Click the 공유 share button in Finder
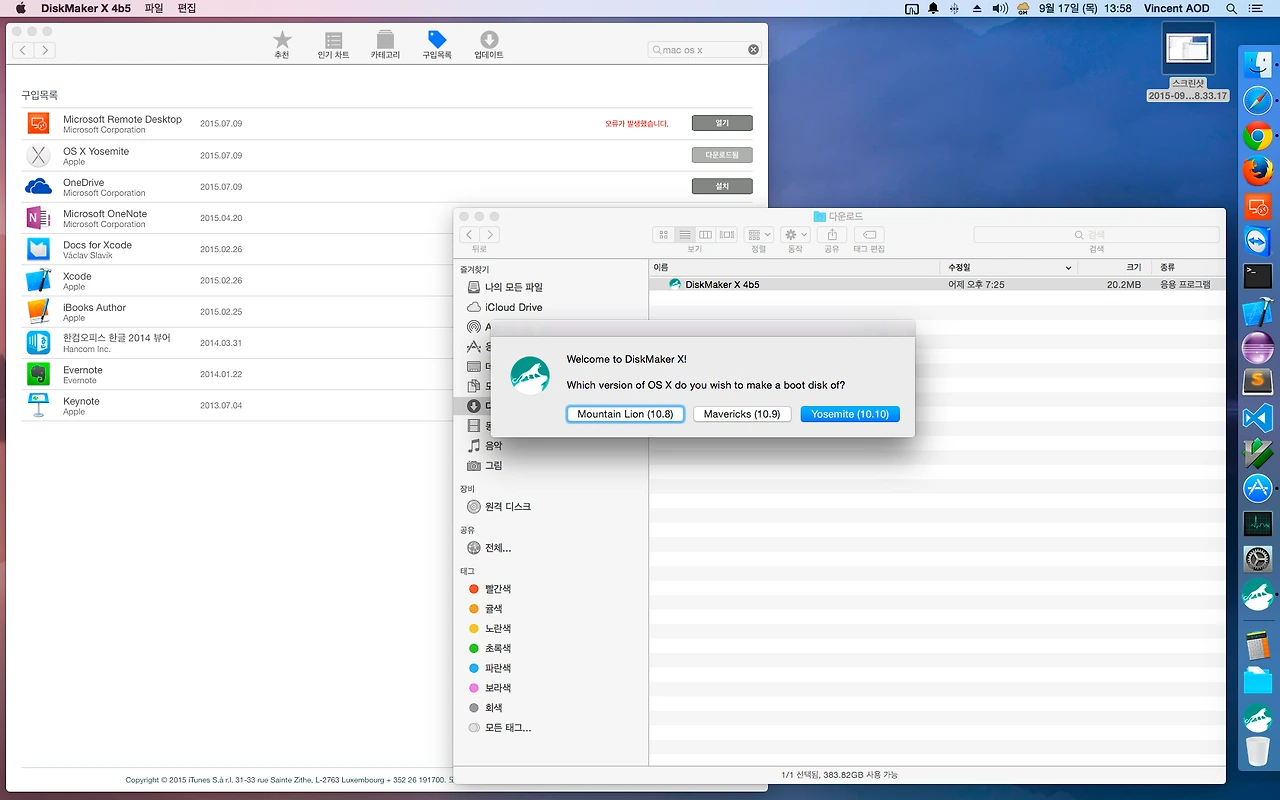Image resolution: width=1280 pixels, height=800 pixels. [832, 235]
